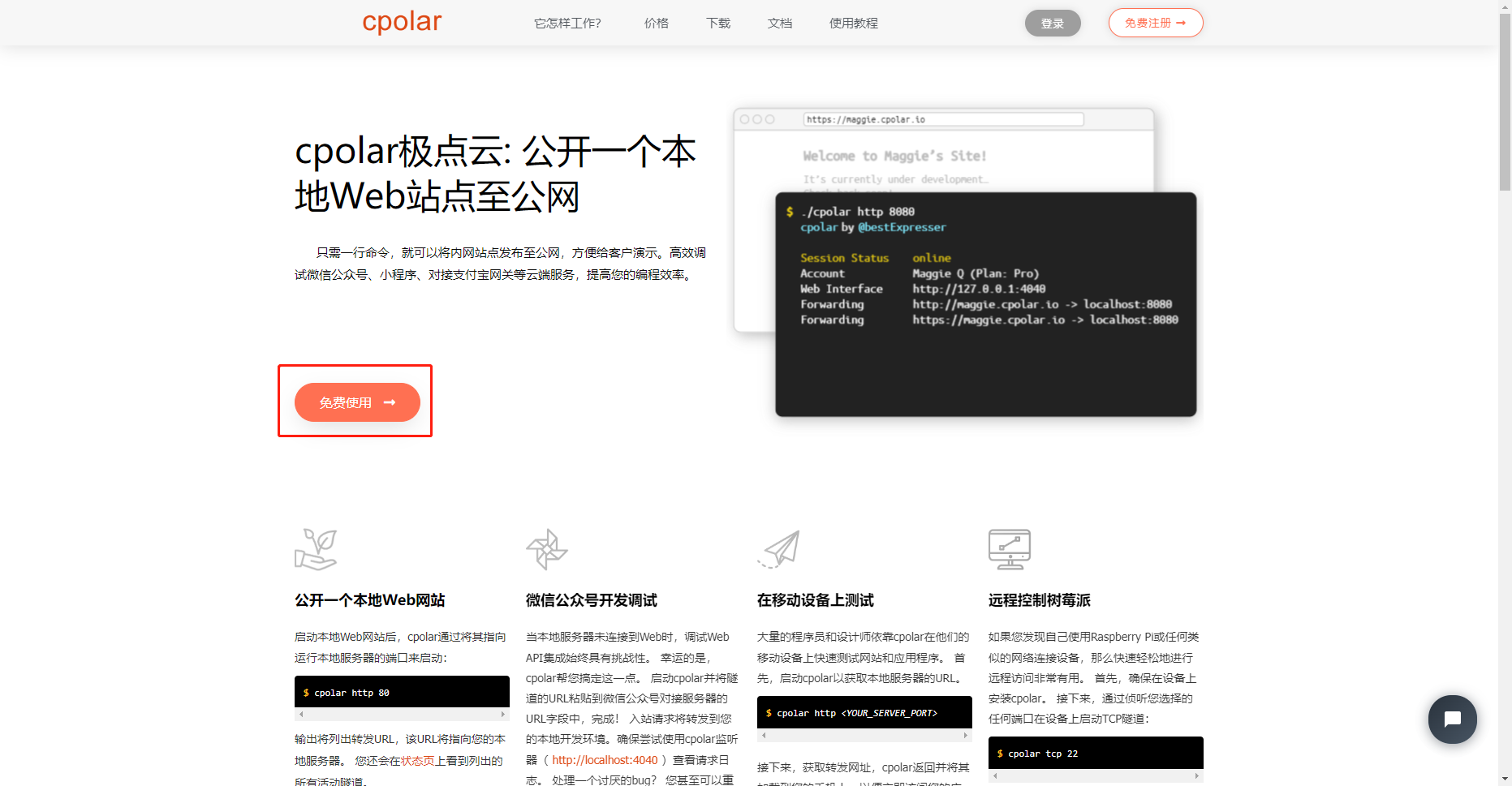Open the http://localhost:4040 link
Screen dimensions: 1512x786
pos(605,759)
